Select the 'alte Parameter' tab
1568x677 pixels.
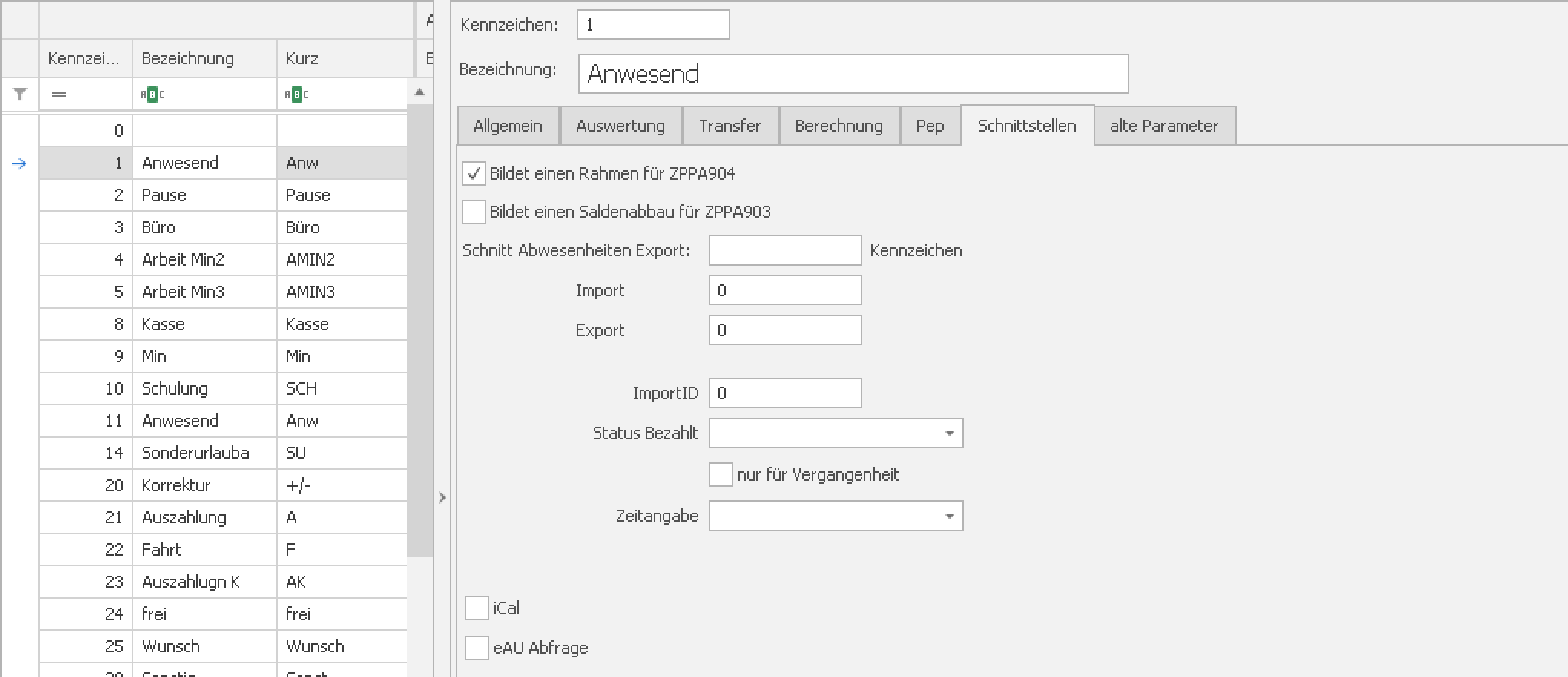1163,126
